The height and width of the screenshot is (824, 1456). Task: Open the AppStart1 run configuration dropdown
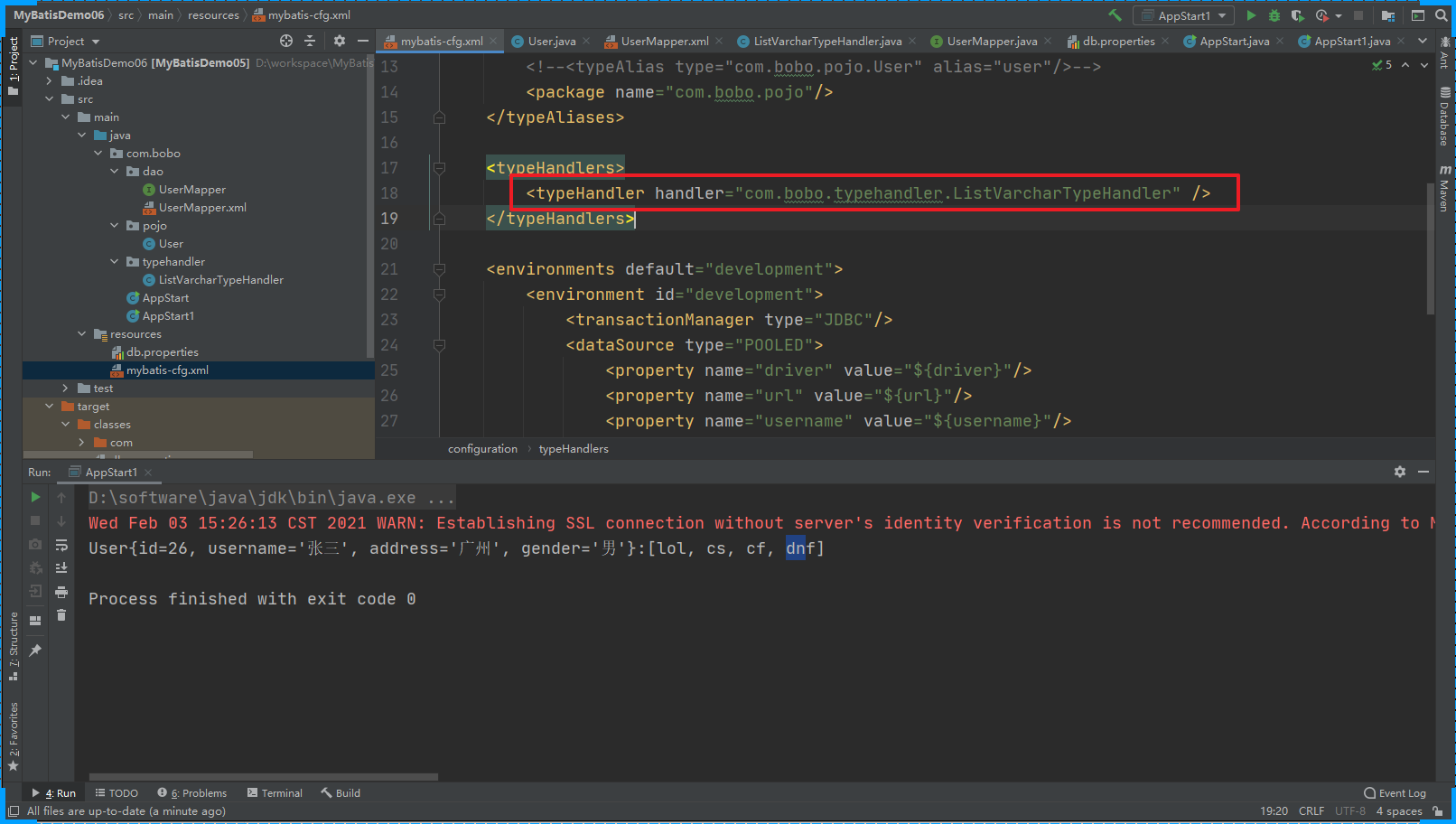coord(1184,15)
